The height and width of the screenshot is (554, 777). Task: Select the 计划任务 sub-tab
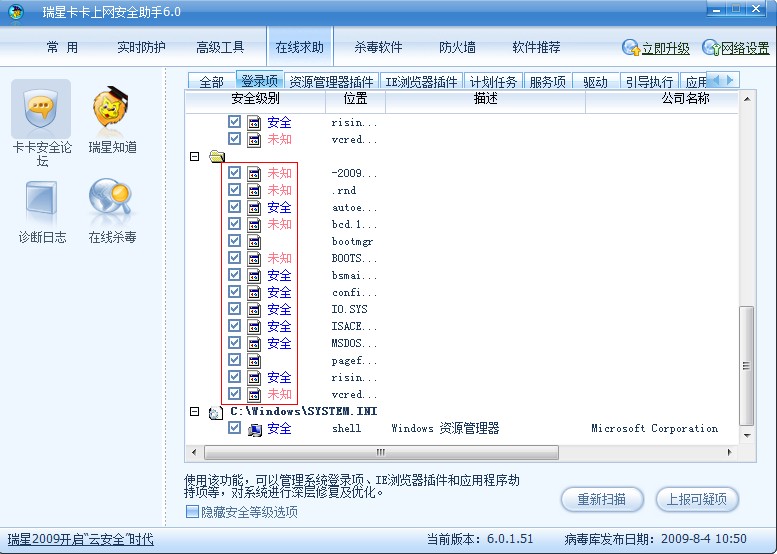coord(493,81)
